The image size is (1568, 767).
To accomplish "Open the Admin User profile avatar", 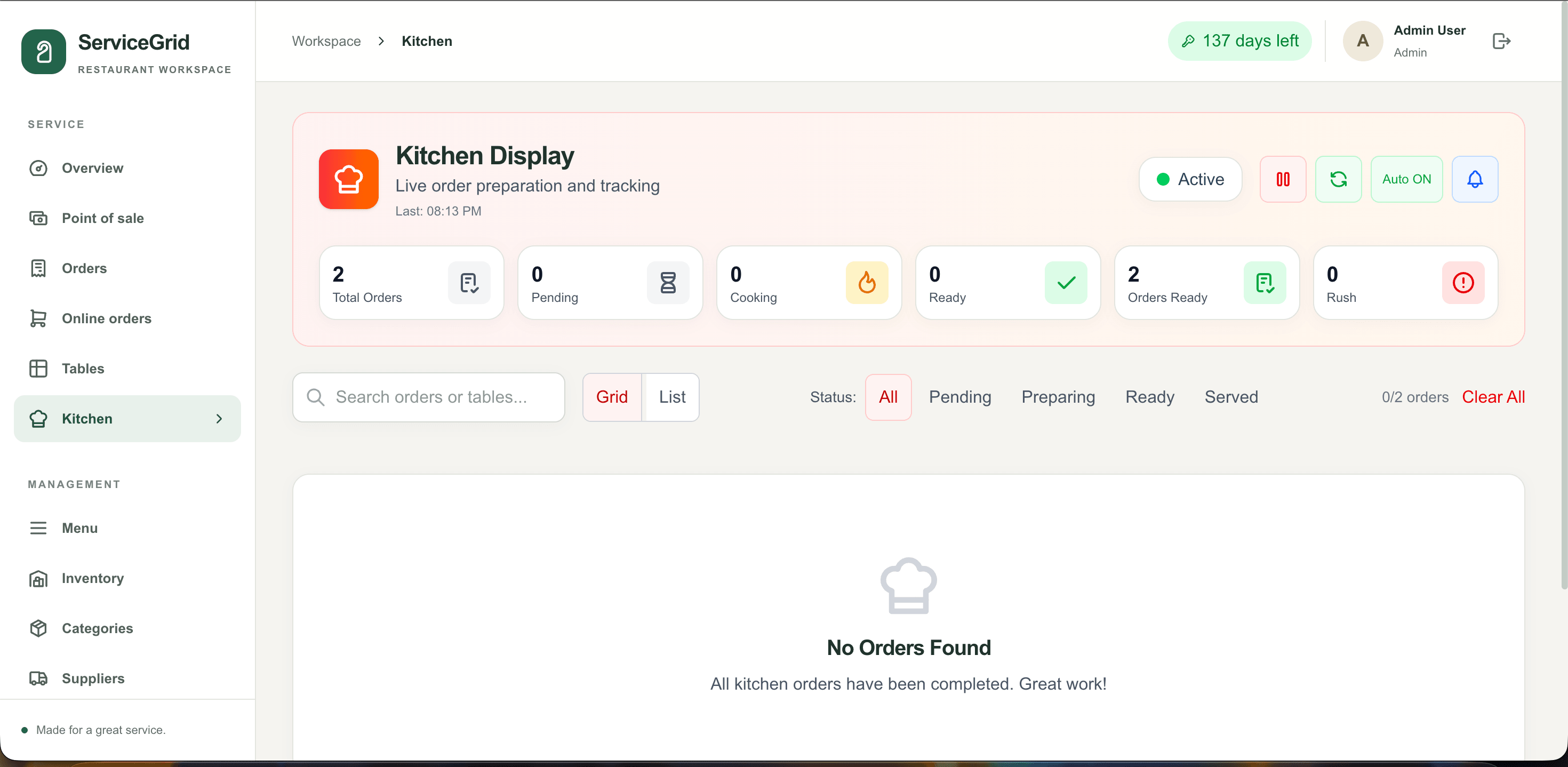I will 1363,41.
